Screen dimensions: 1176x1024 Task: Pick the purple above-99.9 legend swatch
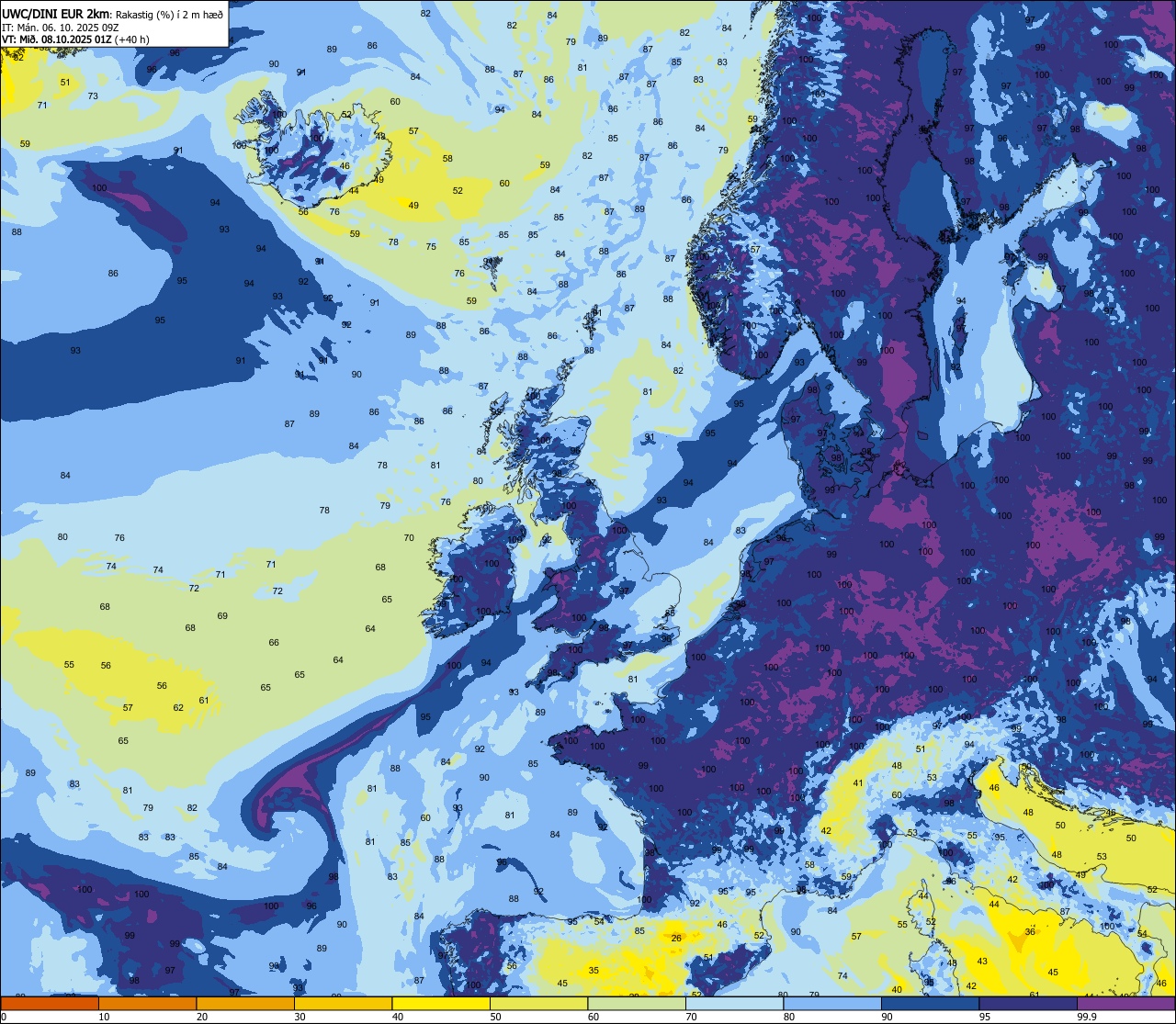click(1125, 1003)
